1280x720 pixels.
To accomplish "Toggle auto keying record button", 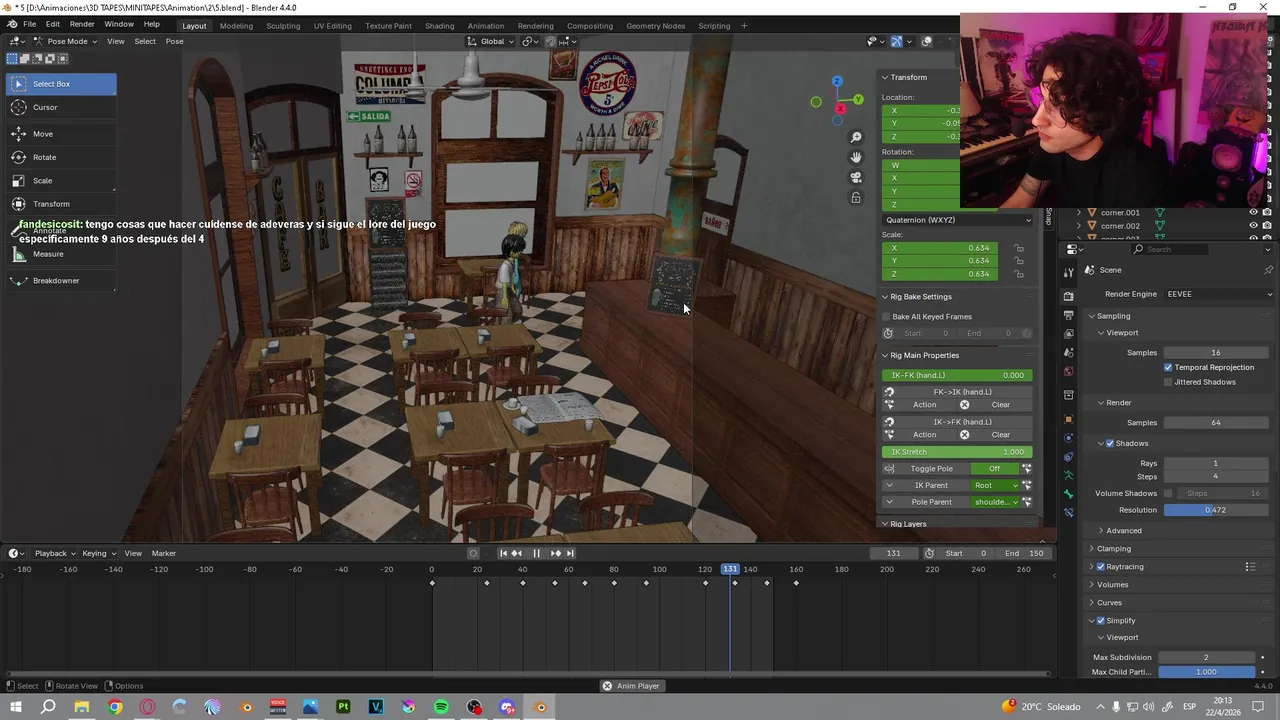I will pyautogui.click(x=474, y=553).
